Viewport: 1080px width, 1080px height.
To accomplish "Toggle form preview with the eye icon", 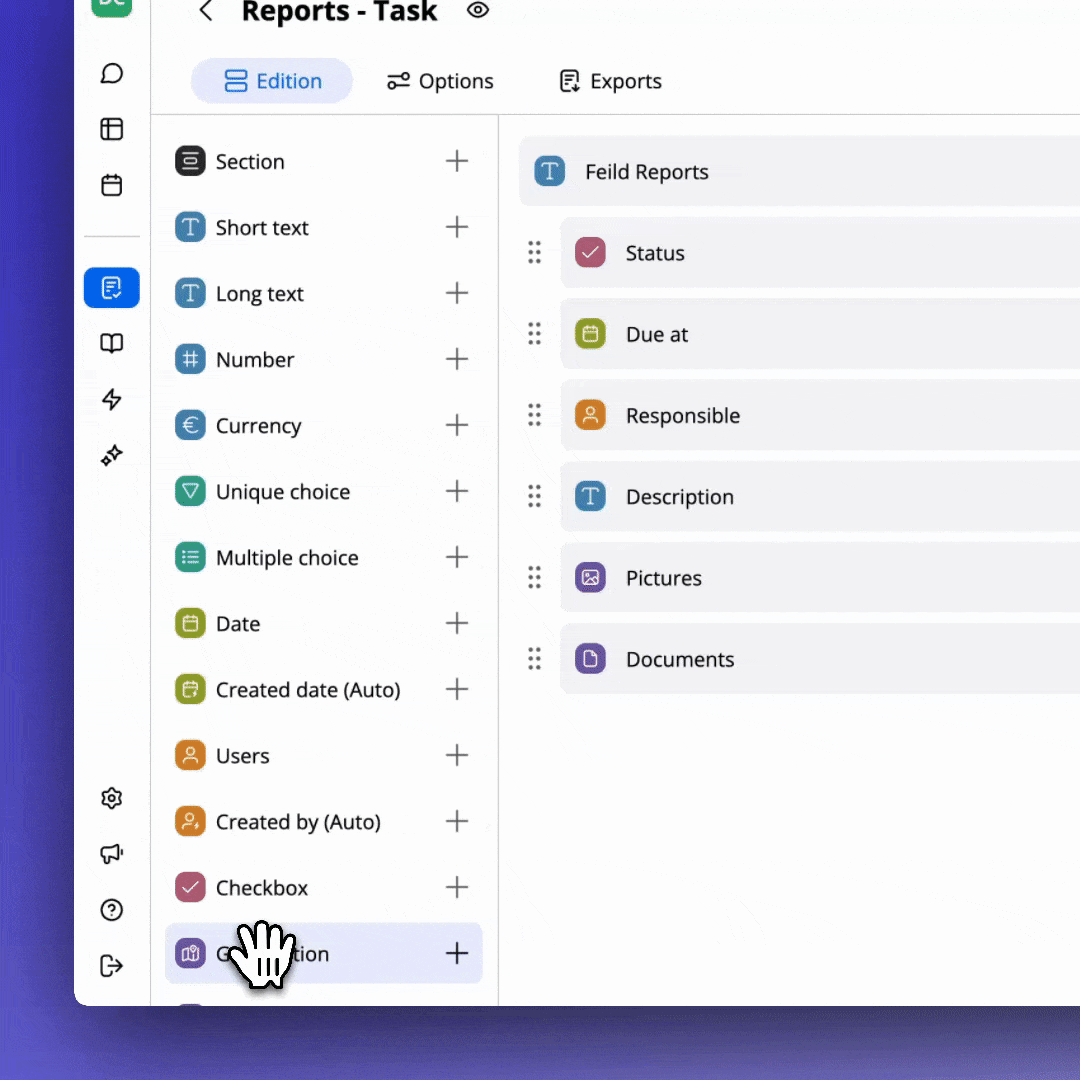I will click(x=478, y=11).
